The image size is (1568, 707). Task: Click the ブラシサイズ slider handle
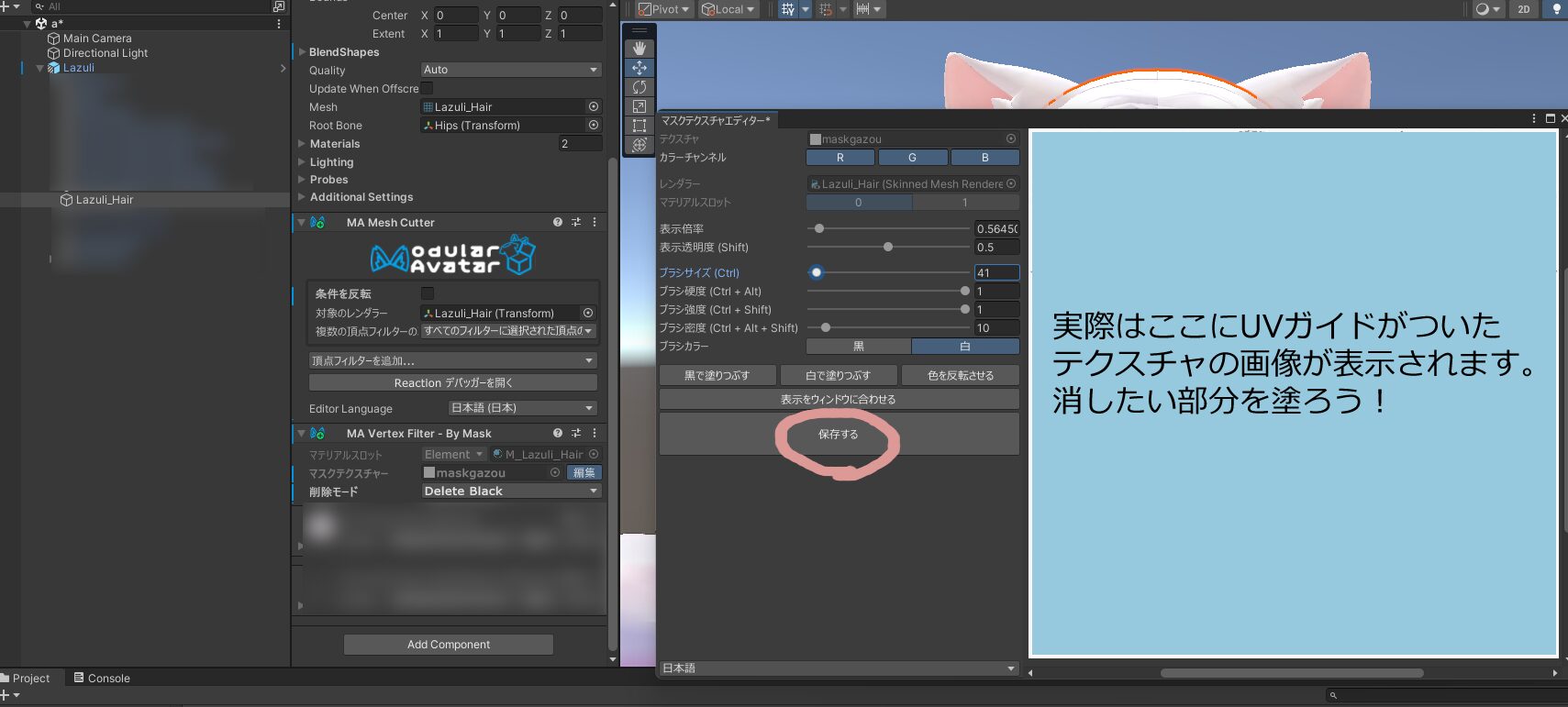(x=817, y=272)
